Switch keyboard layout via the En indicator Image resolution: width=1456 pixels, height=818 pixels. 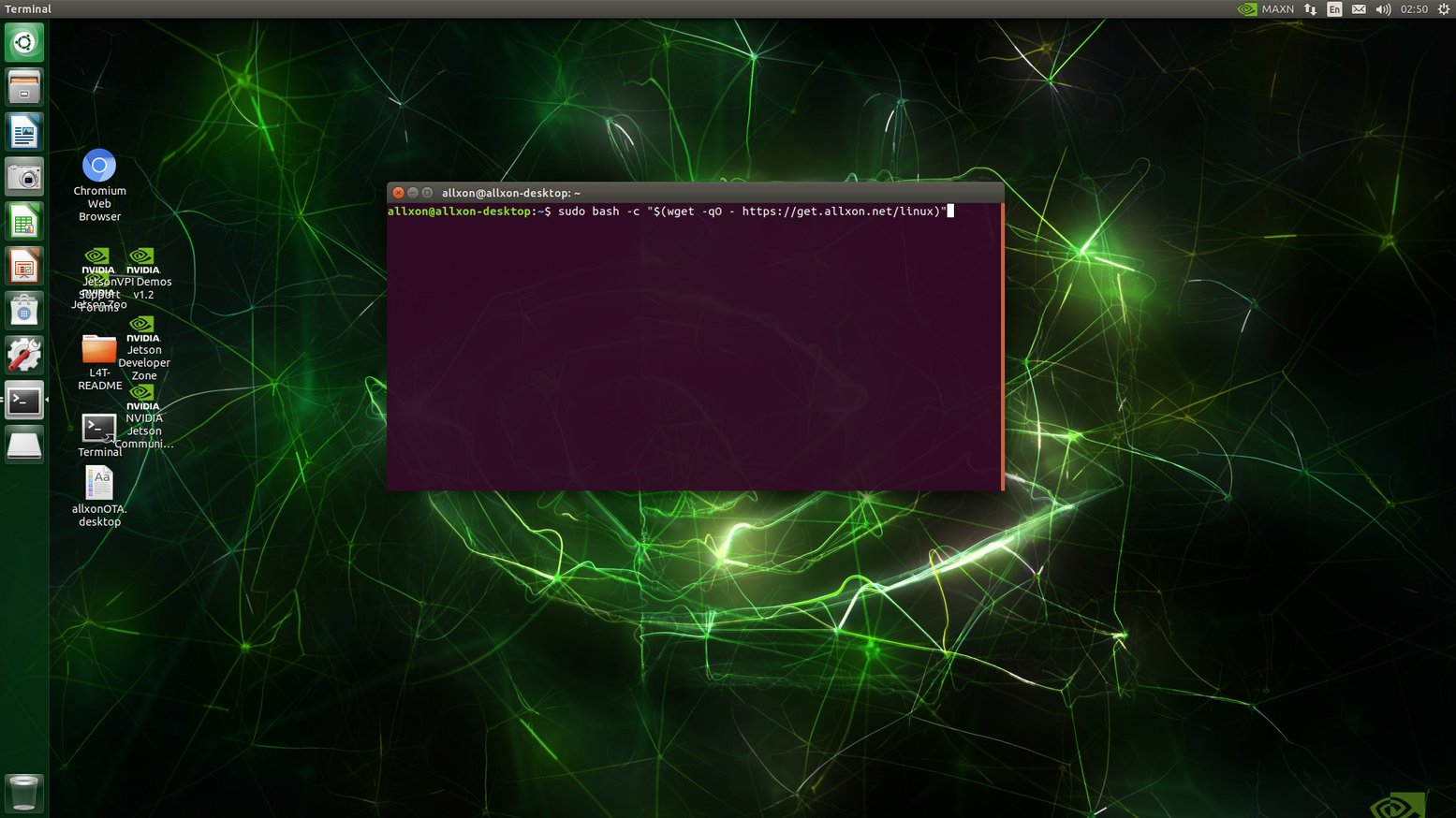[x=1333, y=8]
